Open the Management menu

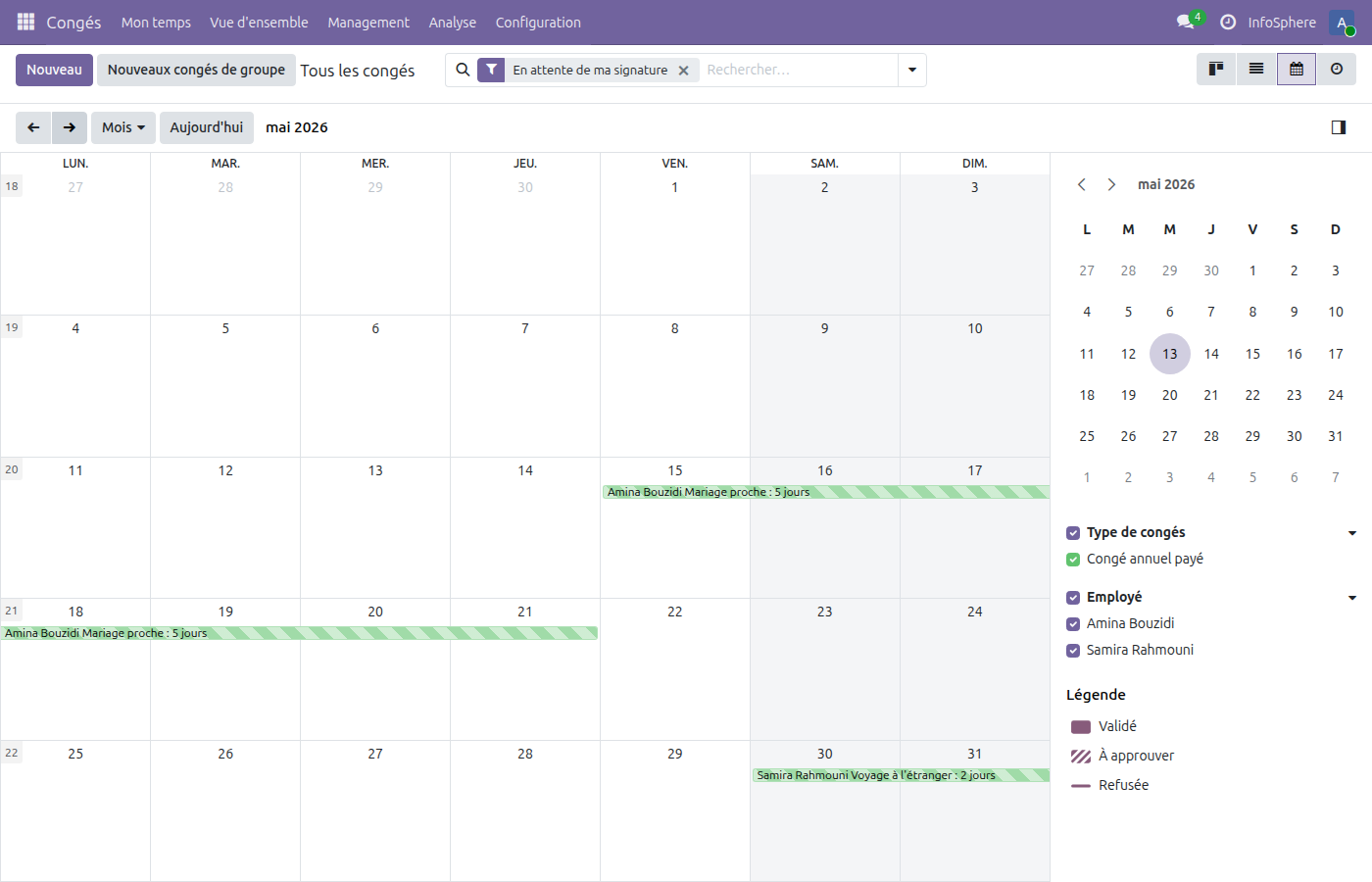click(x=368, y=22)
